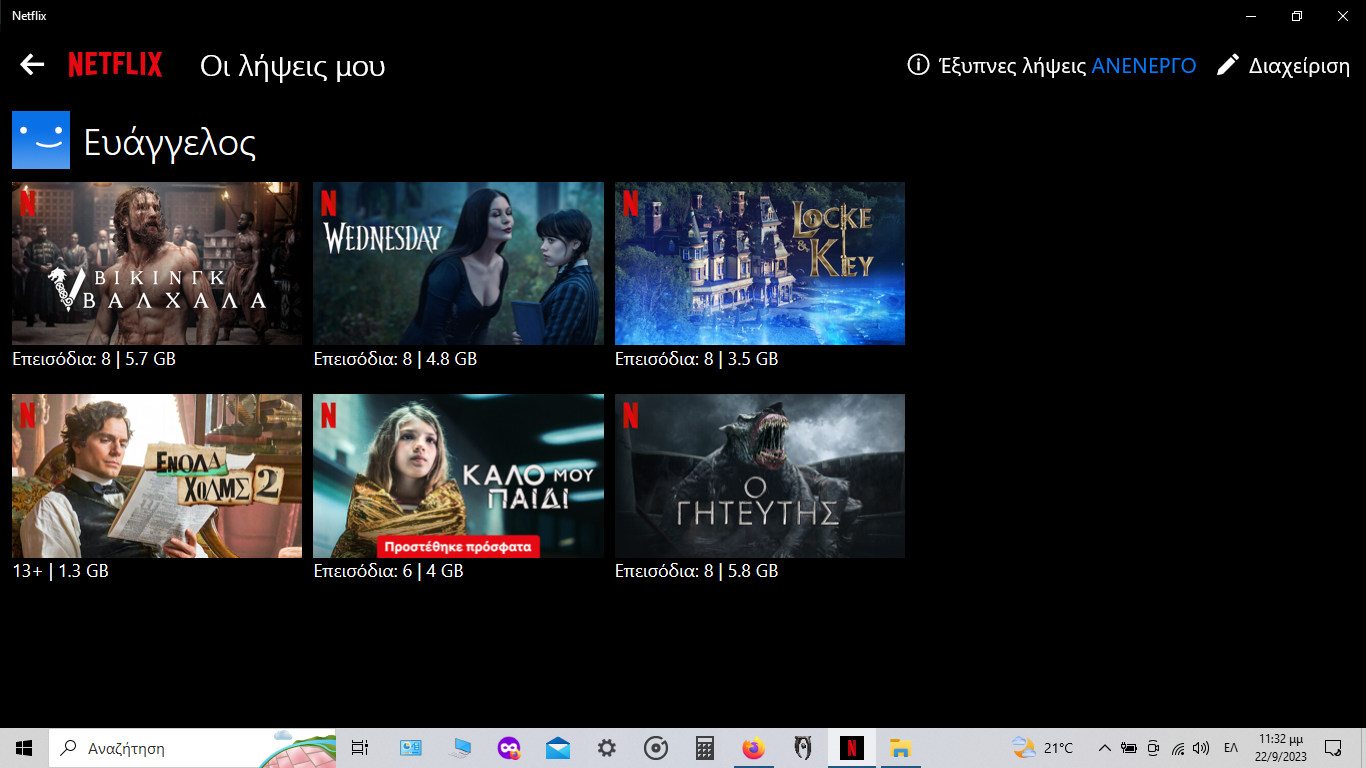Open the weather widget showing 21°C
The image size is (1366, 768).
[x=1043, y=748]
